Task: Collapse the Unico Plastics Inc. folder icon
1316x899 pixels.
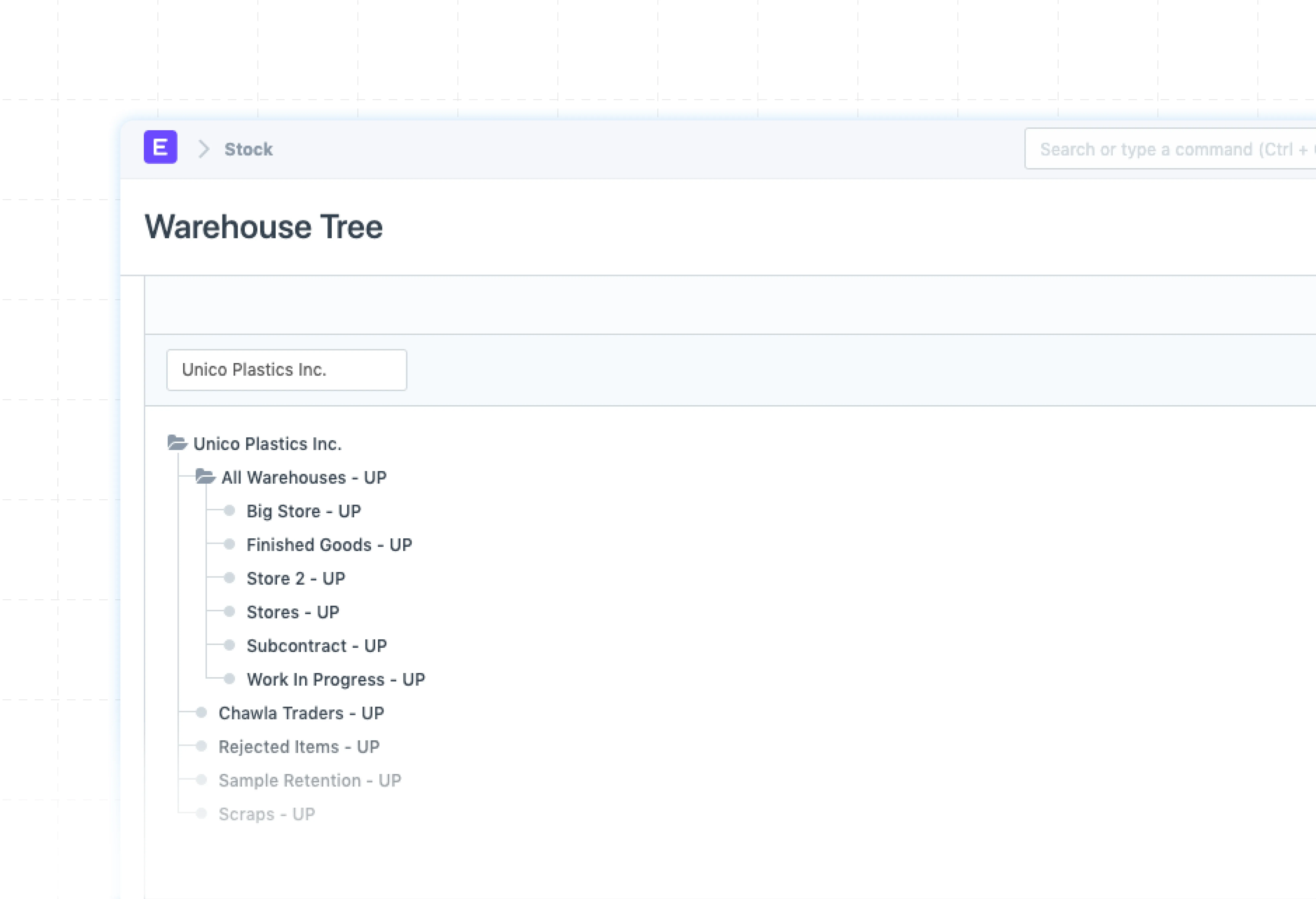Action: (177, 443)
